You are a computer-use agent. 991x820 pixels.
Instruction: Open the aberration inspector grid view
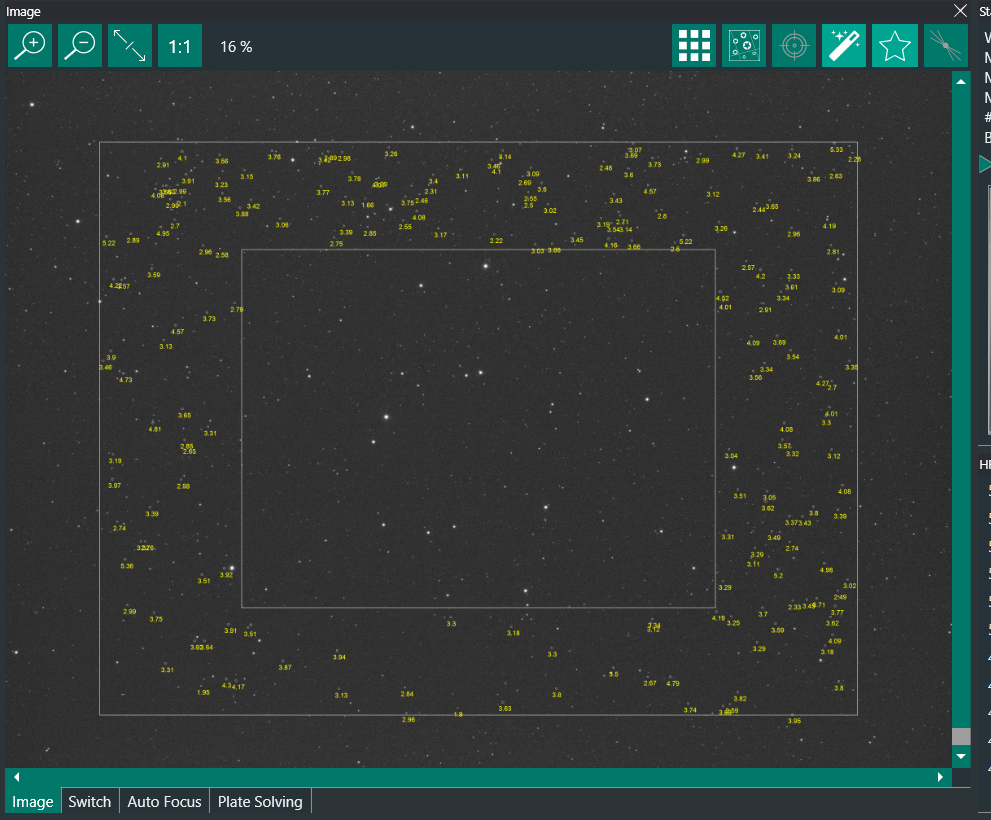point(694,46)
